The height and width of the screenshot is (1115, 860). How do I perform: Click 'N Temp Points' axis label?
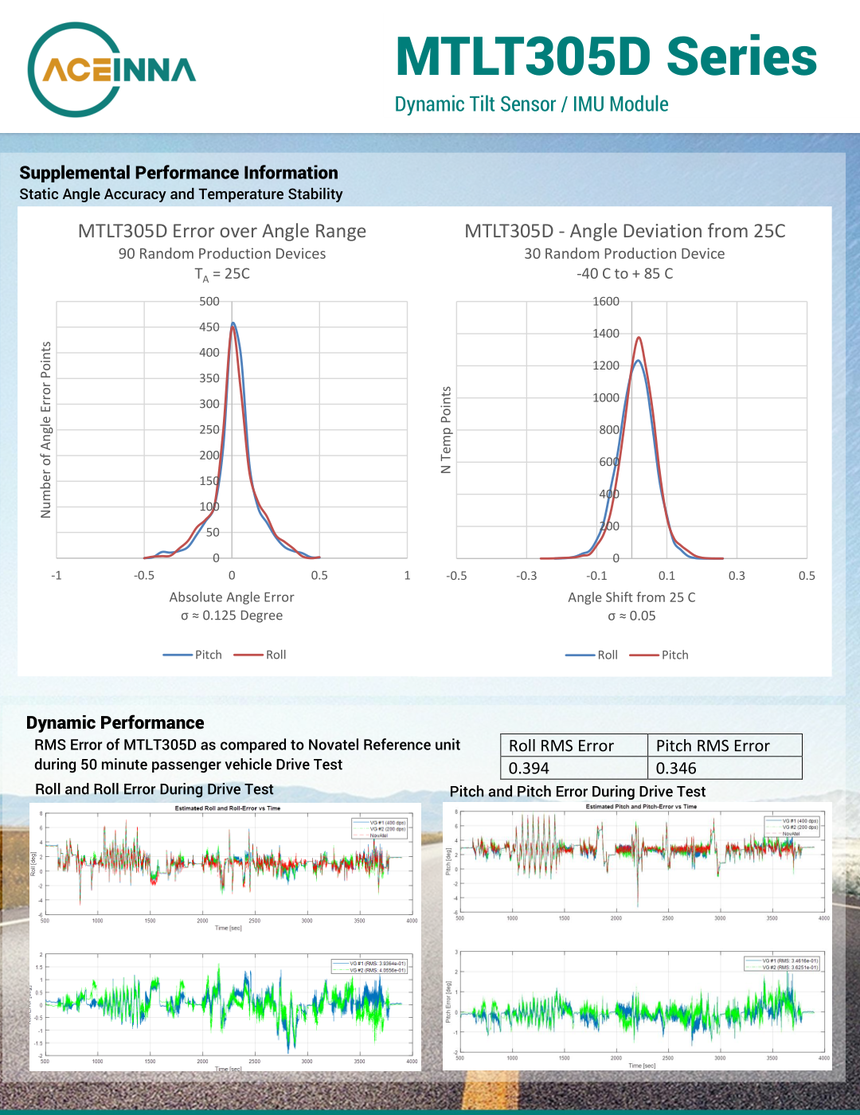446,430
